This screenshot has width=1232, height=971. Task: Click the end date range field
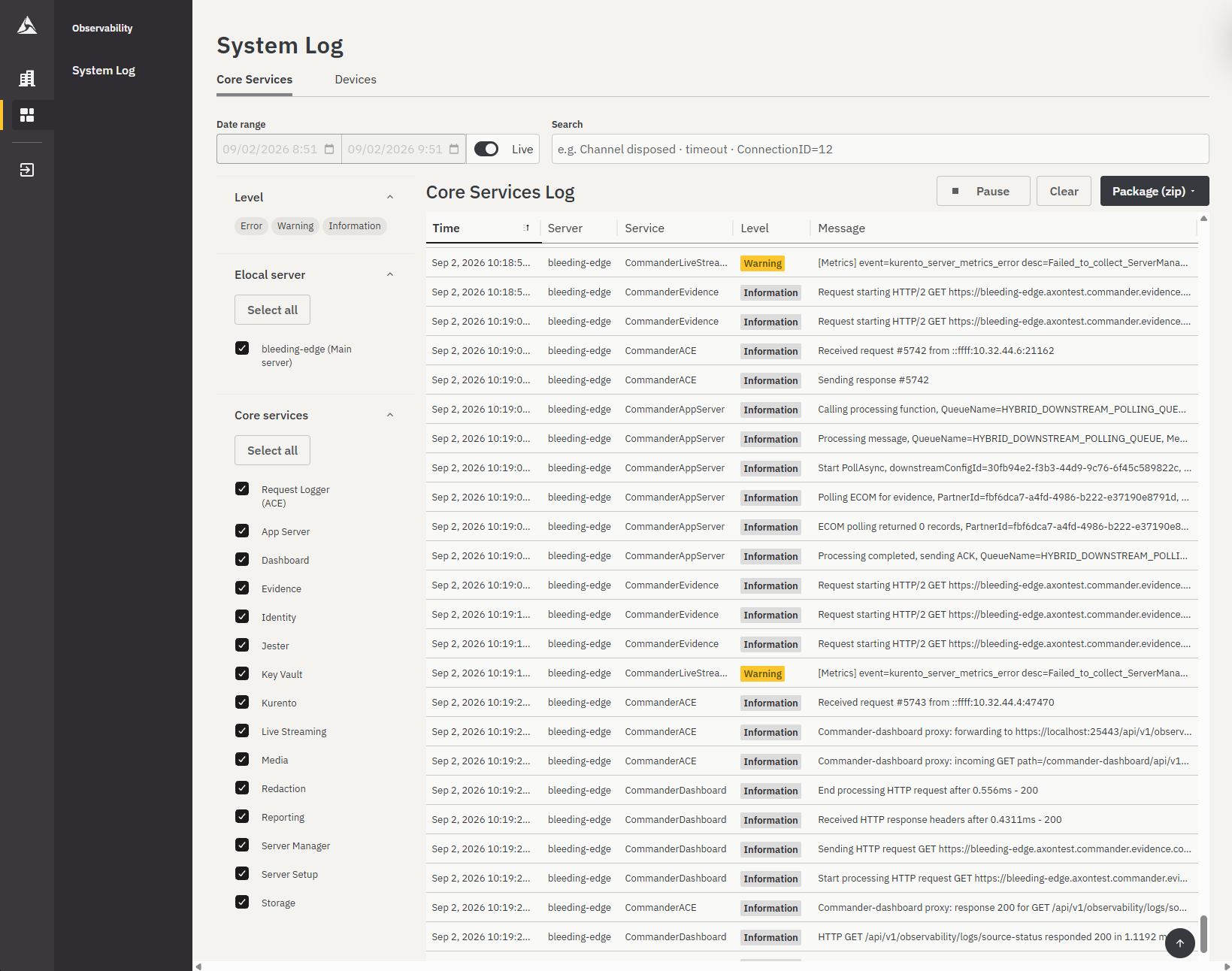[x=404, y=149]
